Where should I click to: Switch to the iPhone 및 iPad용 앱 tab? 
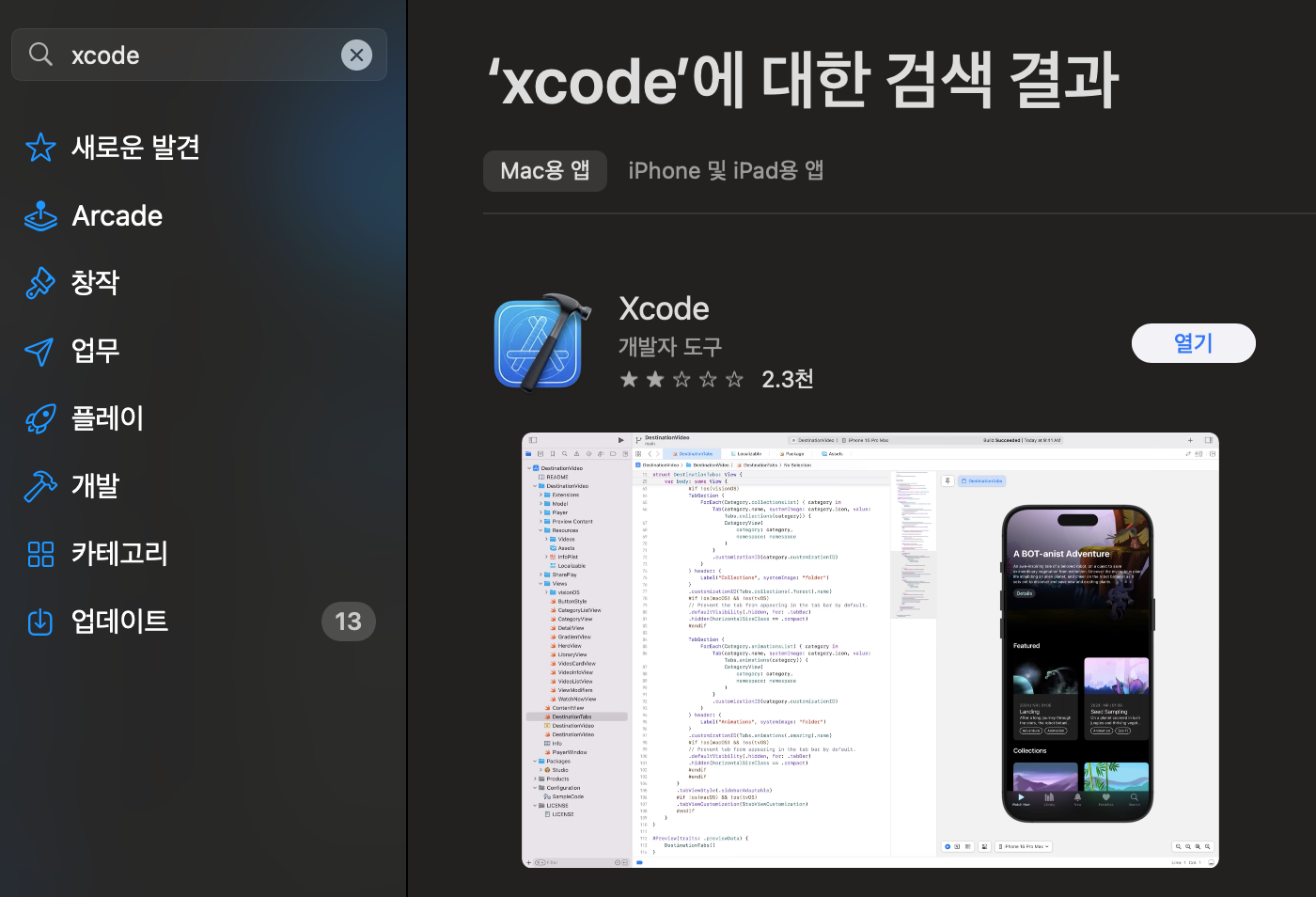point(726,171)
